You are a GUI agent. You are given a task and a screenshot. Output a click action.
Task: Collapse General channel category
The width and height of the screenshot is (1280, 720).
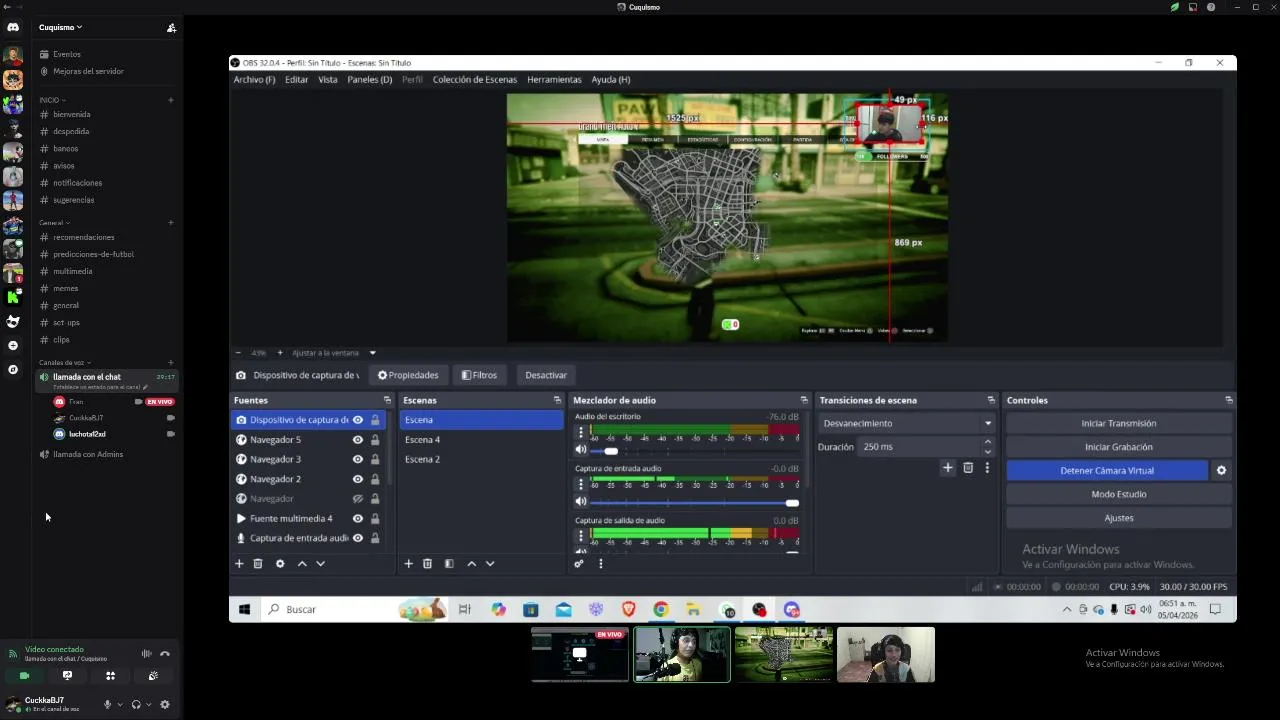click(54, 222)
